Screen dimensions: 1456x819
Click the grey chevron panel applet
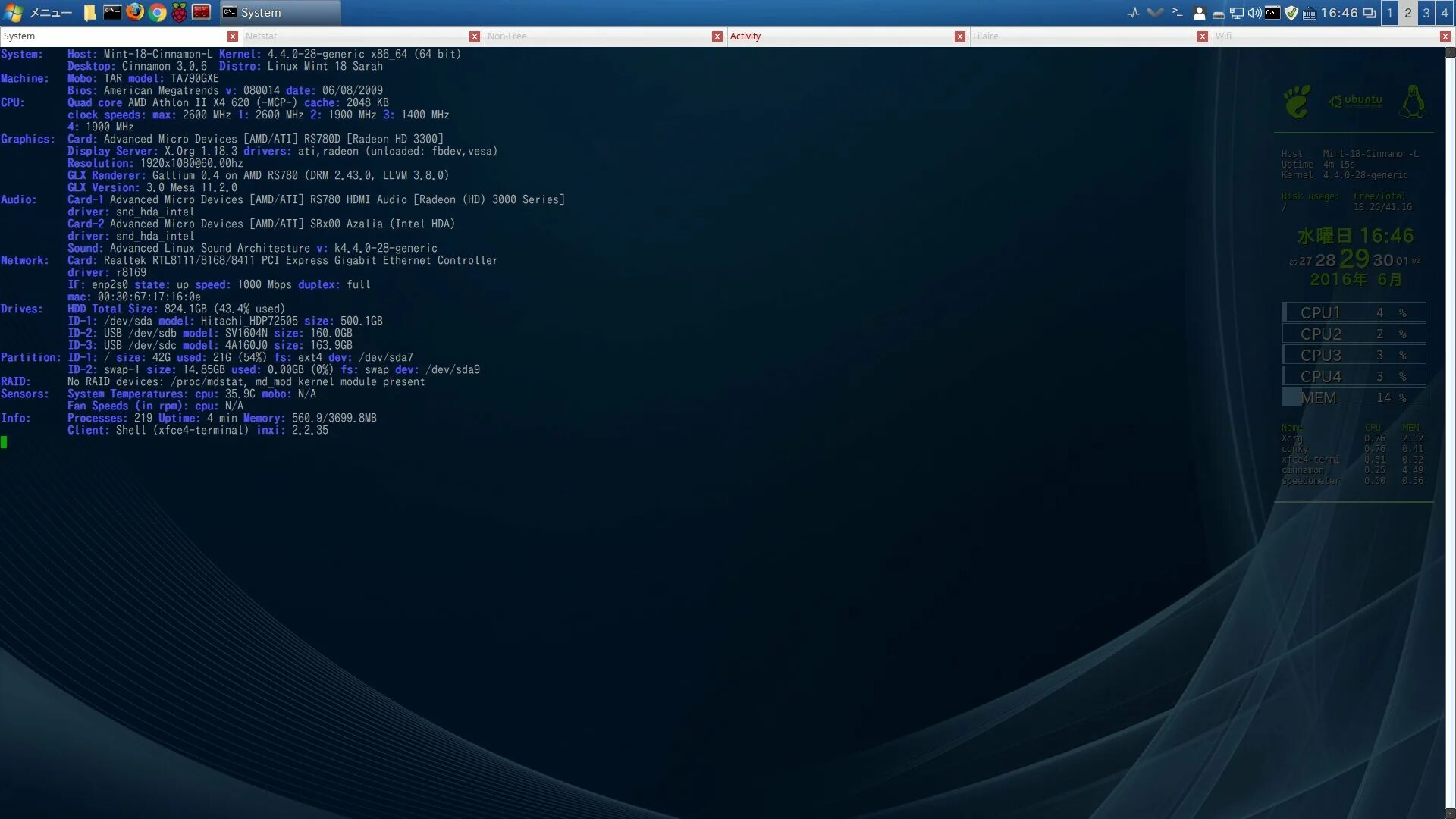(1155, 13)
